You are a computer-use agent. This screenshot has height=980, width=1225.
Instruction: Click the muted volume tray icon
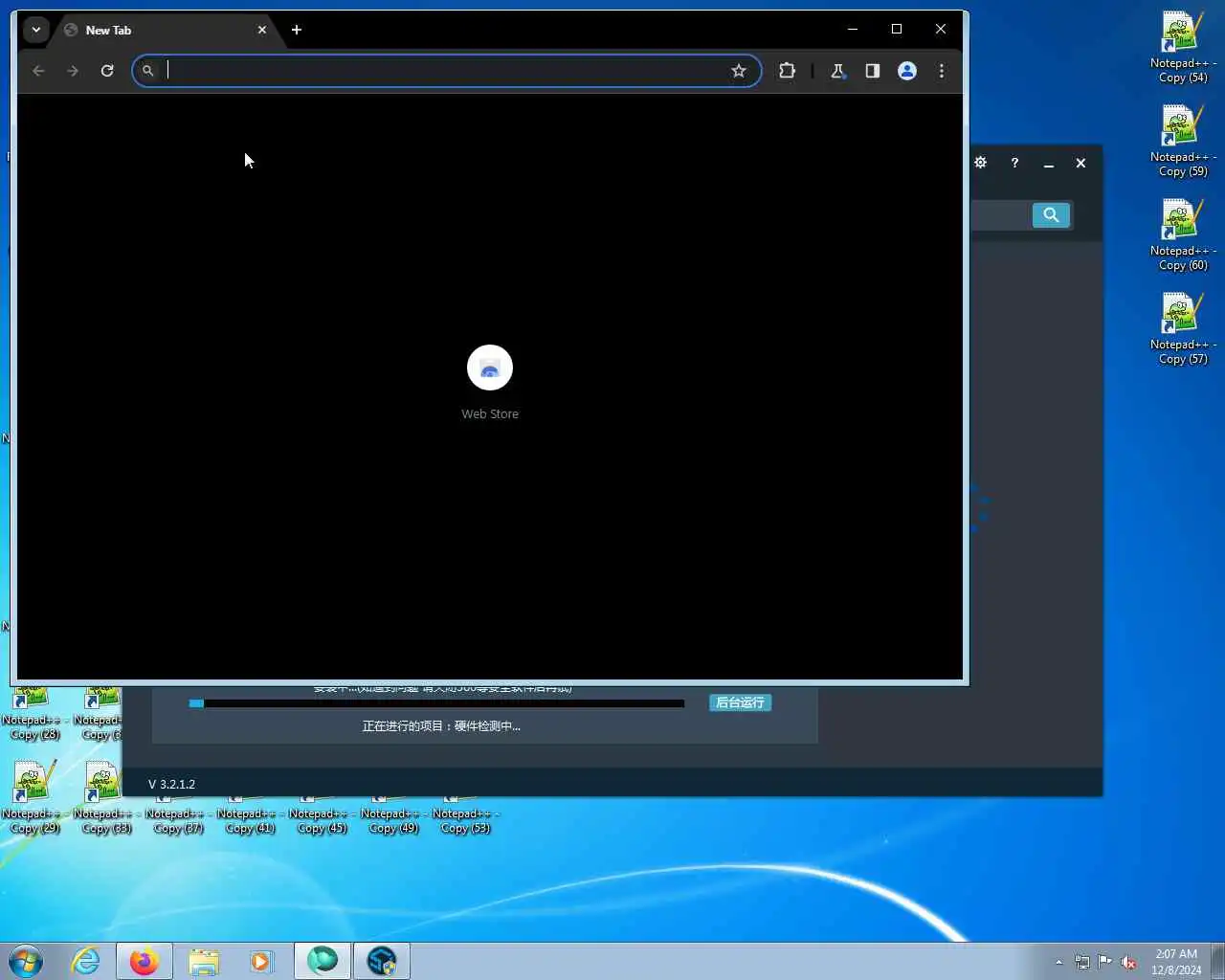tap(1128, 962)
